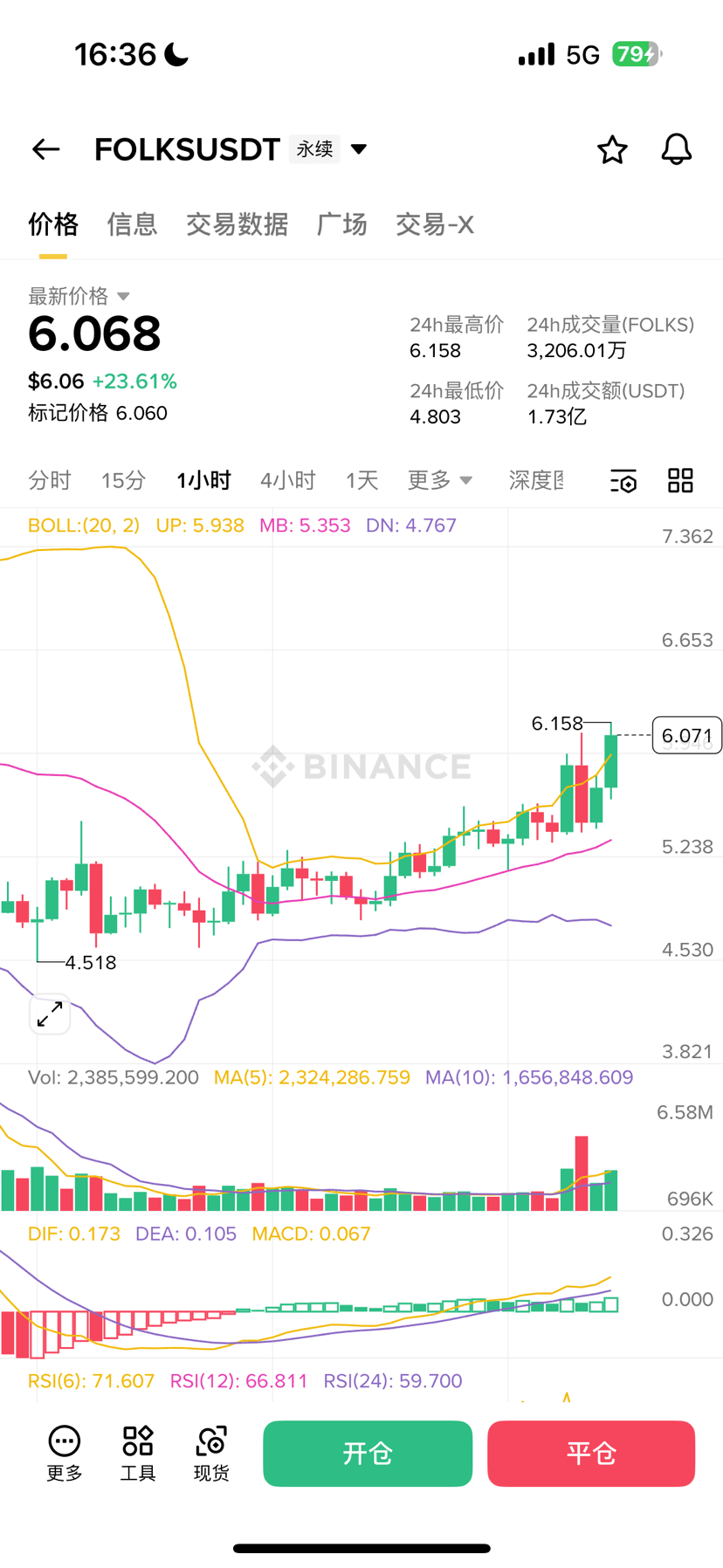The width and height of the screenshot is (723, 1568).
Task: Tap the RSI(6): 71.607 label
Action: click(91, 1380)
